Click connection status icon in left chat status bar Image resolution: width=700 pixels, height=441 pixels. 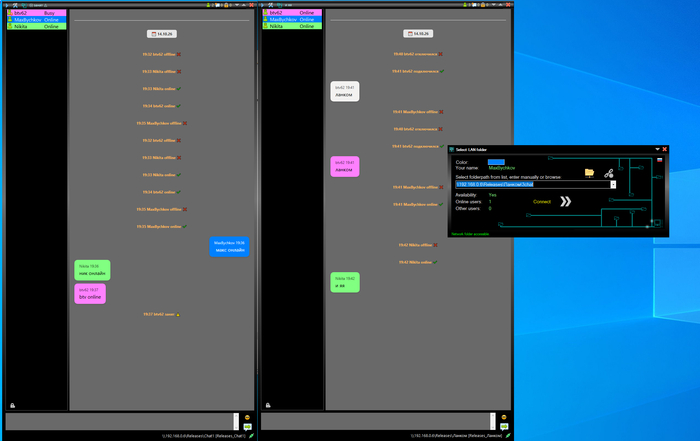[251, 436]
